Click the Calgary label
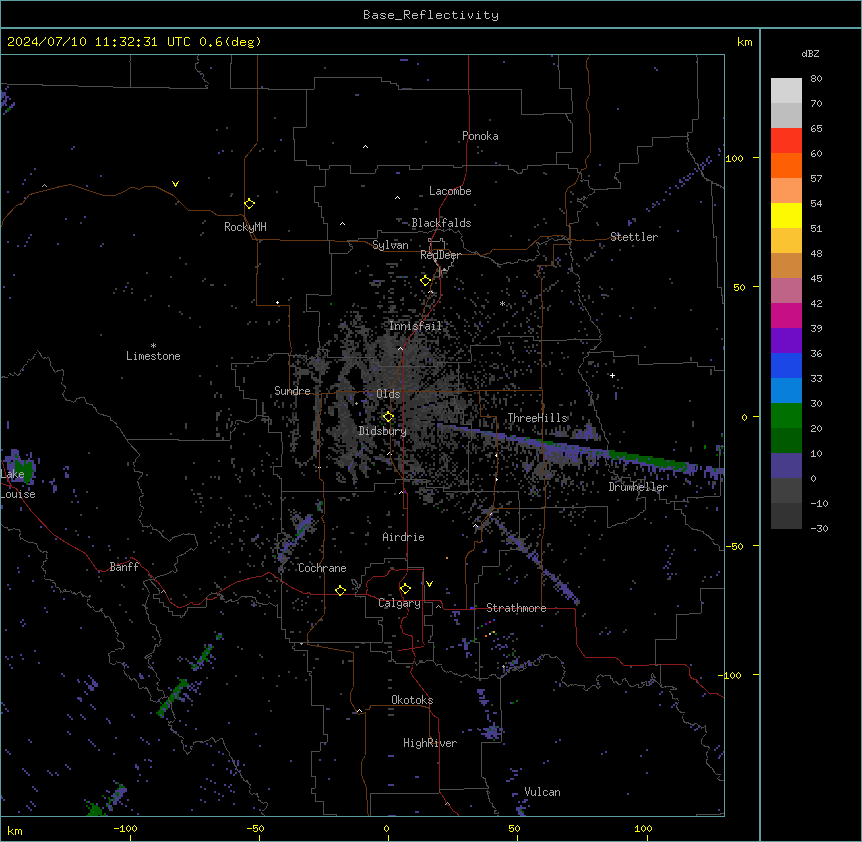Image resolution: width=862 pixels, height=842 pixels. pyautogui.click(x=400, y=603)
